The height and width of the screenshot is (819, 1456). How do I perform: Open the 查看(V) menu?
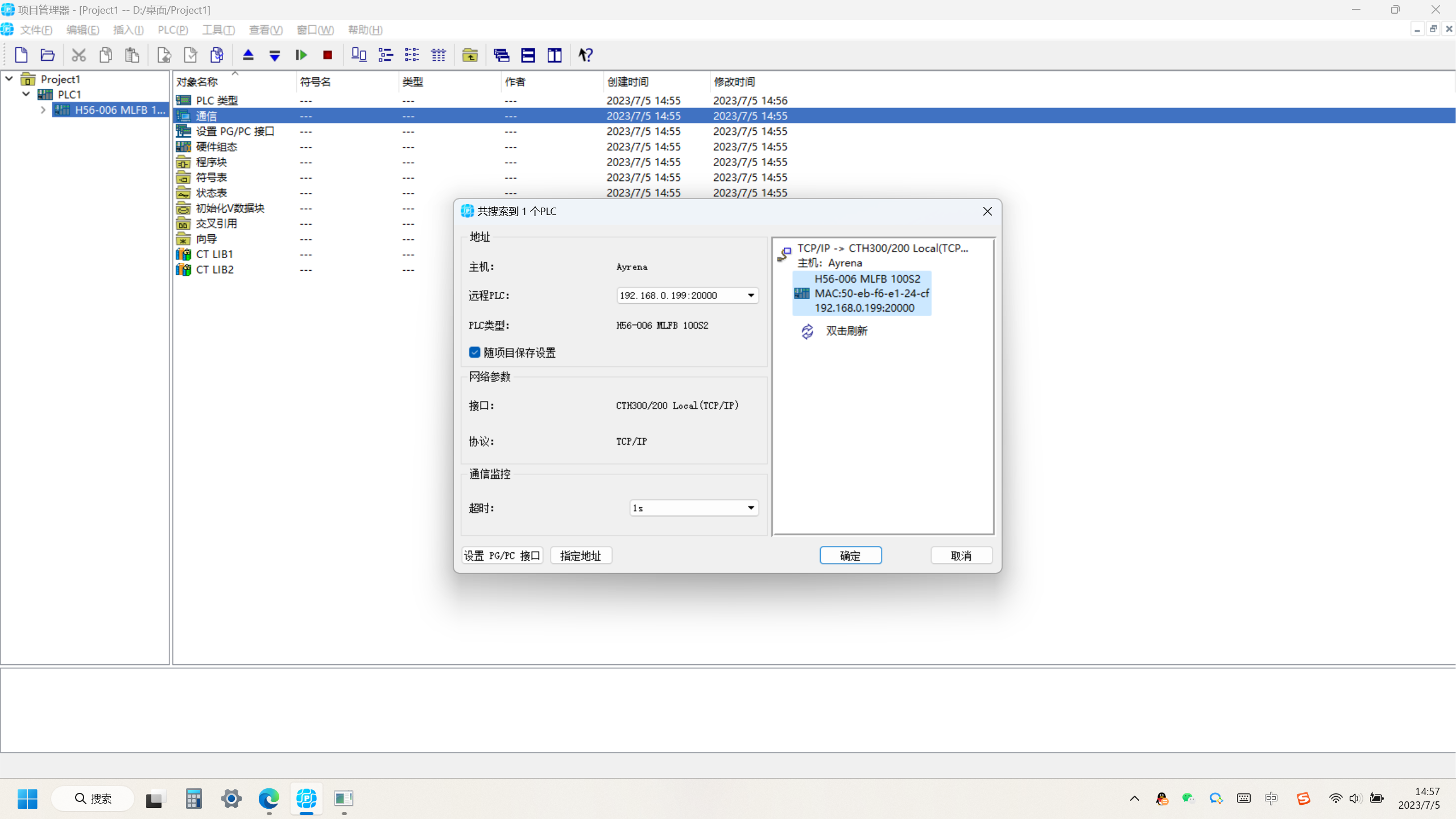pos(266,30)
